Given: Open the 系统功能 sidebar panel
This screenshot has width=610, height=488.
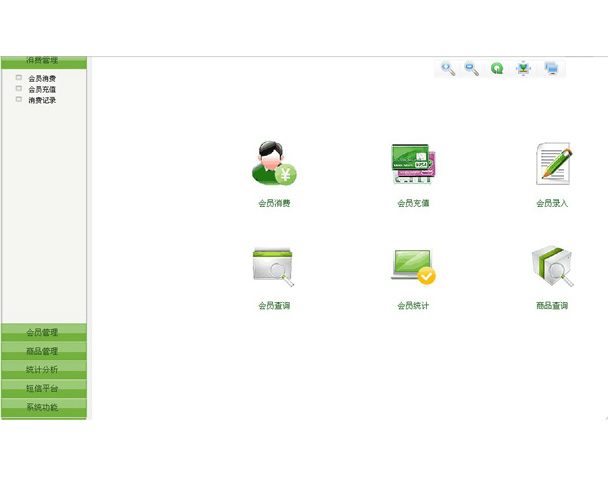Looking at the screenshot, I should (43, 407).
